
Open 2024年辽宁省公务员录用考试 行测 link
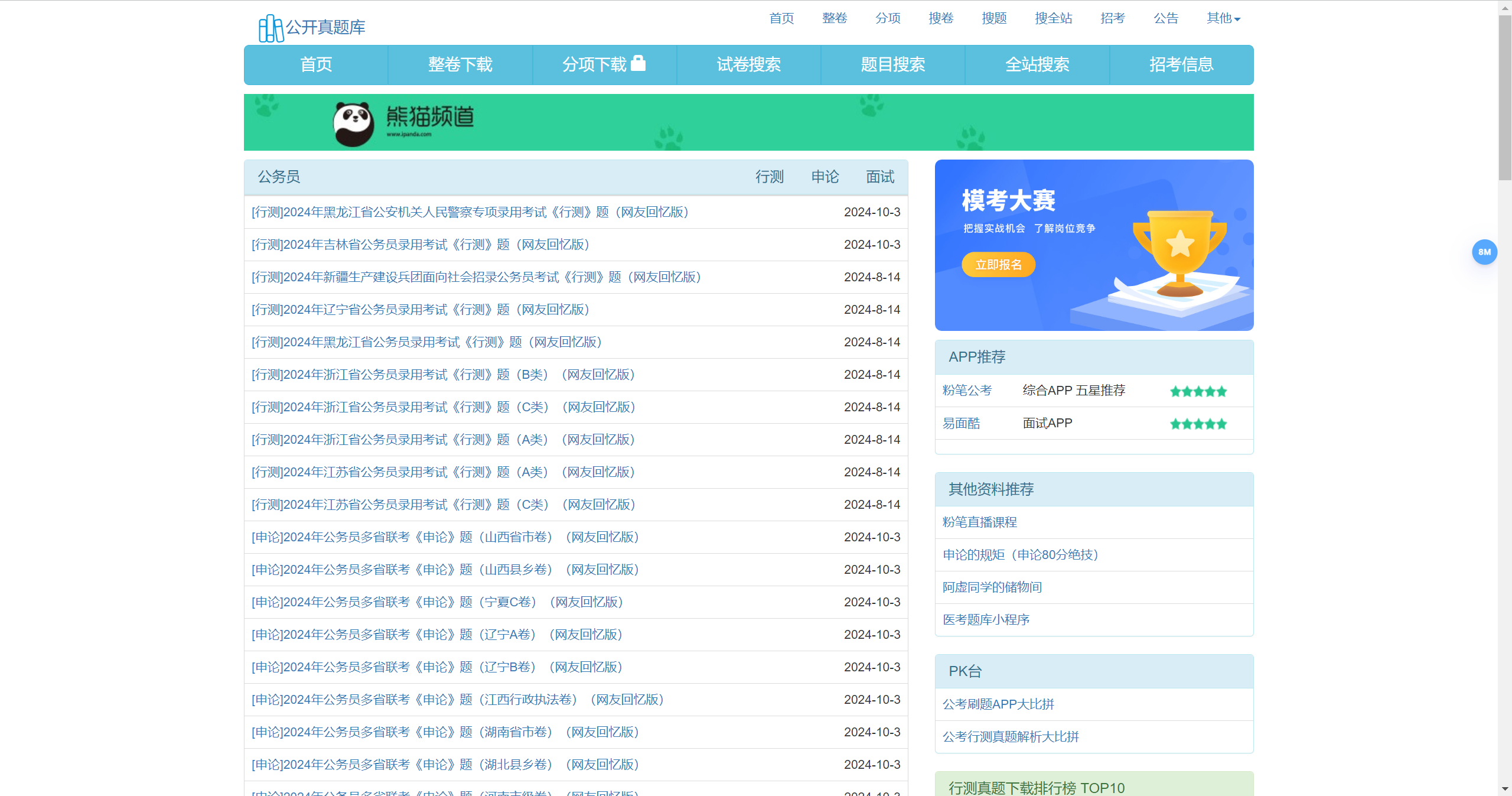tap(421, 310)
